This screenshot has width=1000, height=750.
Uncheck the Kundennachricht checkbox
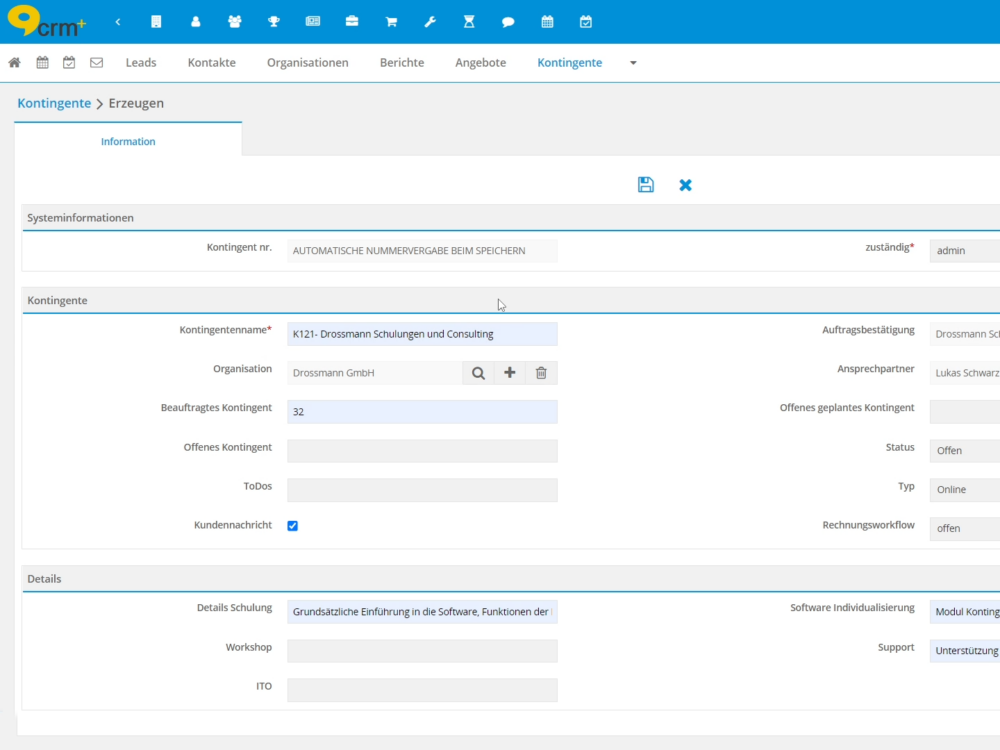293,526
